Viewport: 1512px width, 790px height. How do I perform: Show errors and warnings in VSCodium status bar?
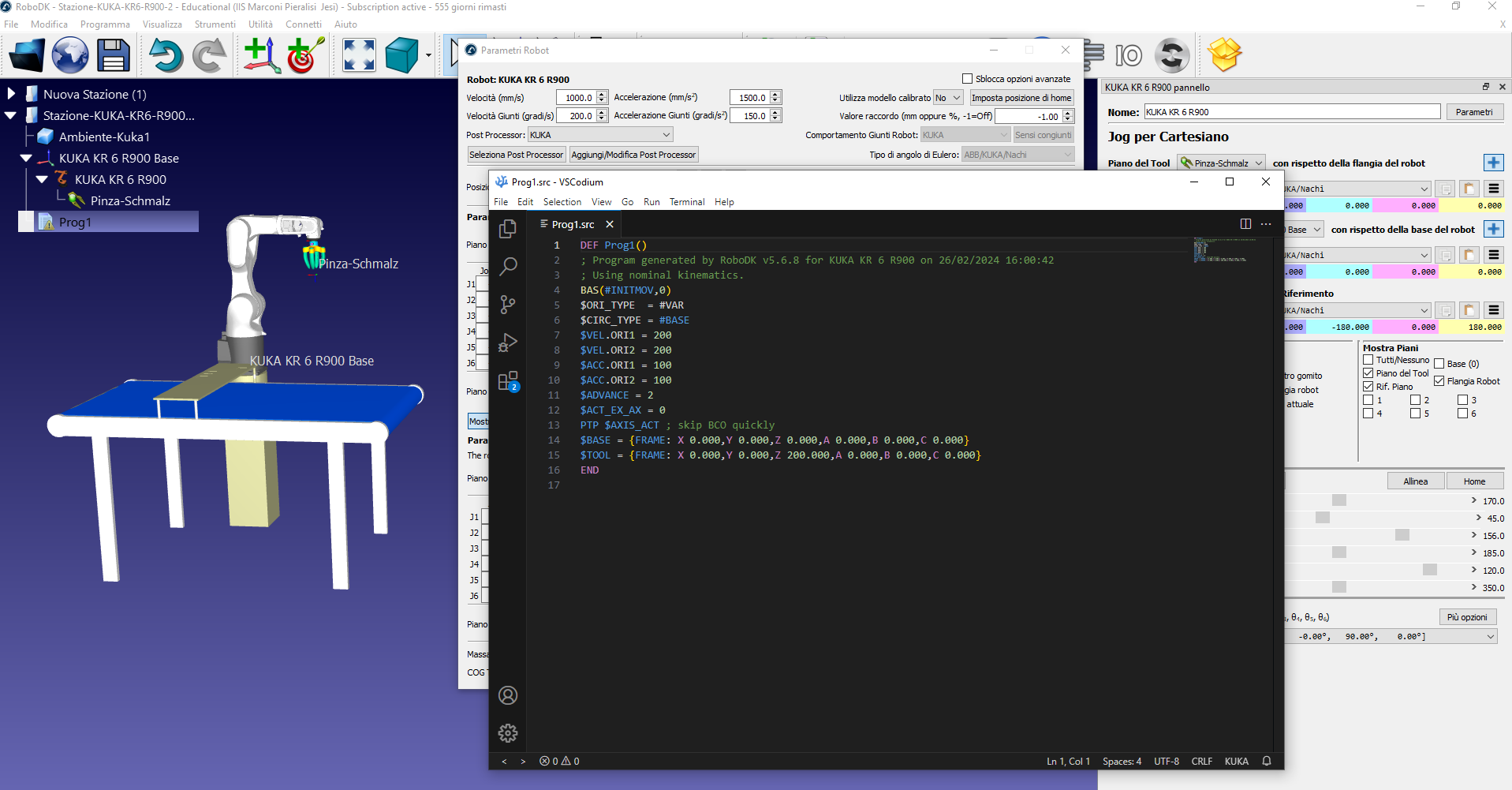click(x=559, y=762)
